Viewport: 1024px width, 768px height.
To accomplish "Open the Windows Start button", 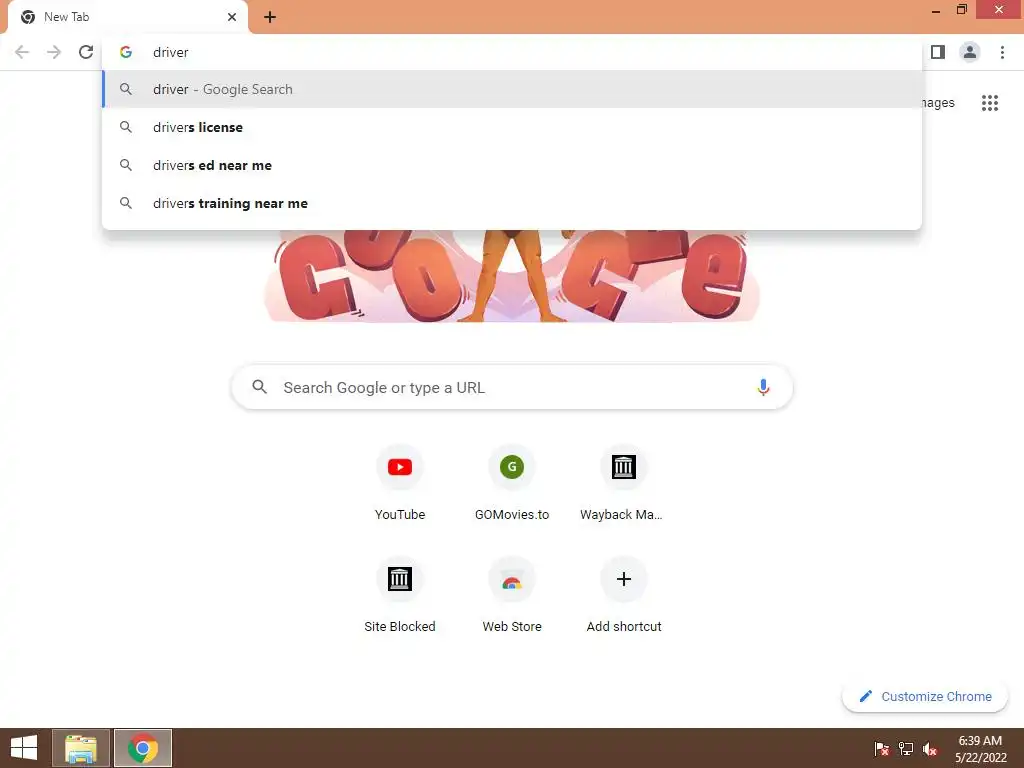I will click(24, 748).
